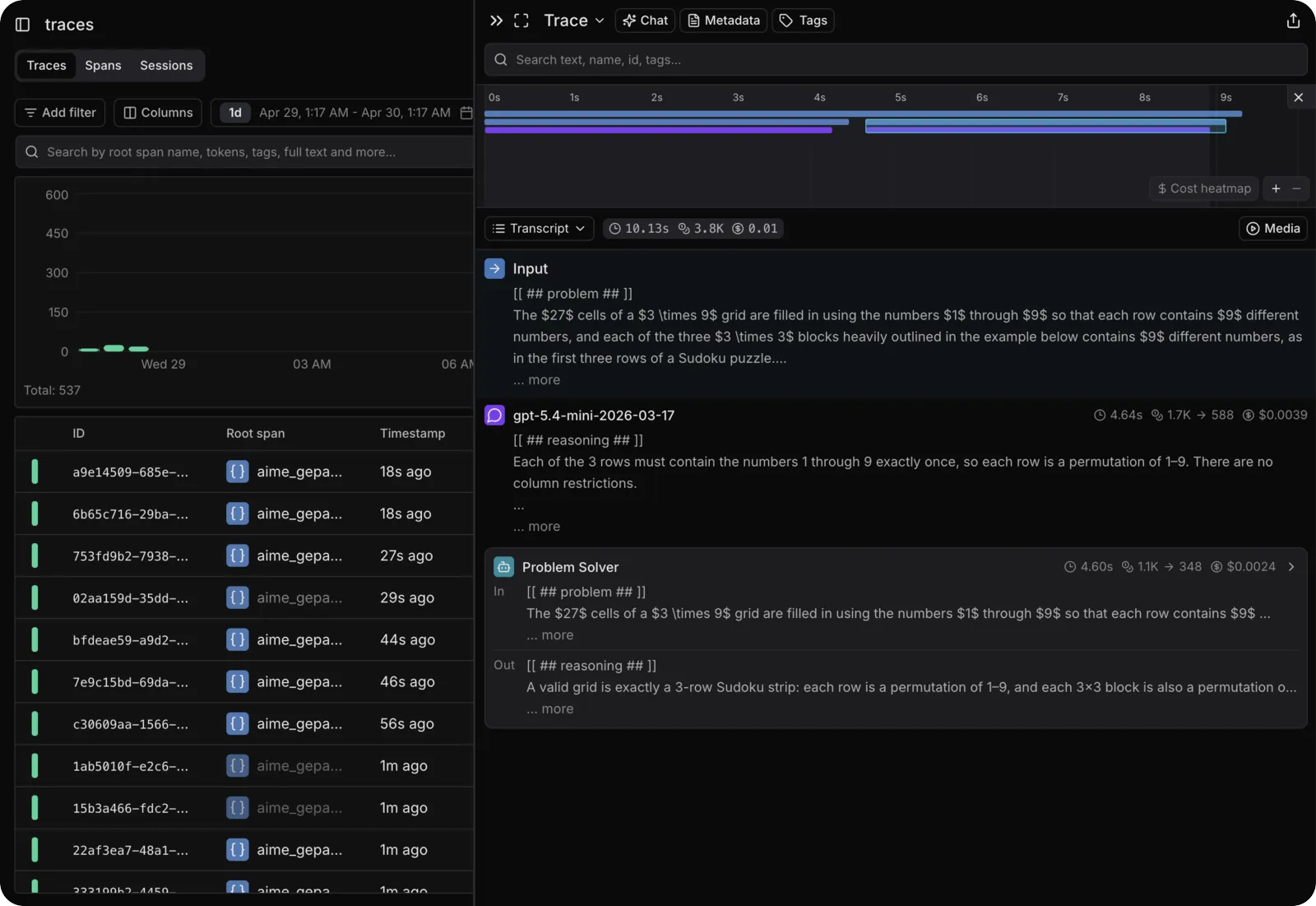Click the Columns button
1316x906 pixels.
coord(158,113)
